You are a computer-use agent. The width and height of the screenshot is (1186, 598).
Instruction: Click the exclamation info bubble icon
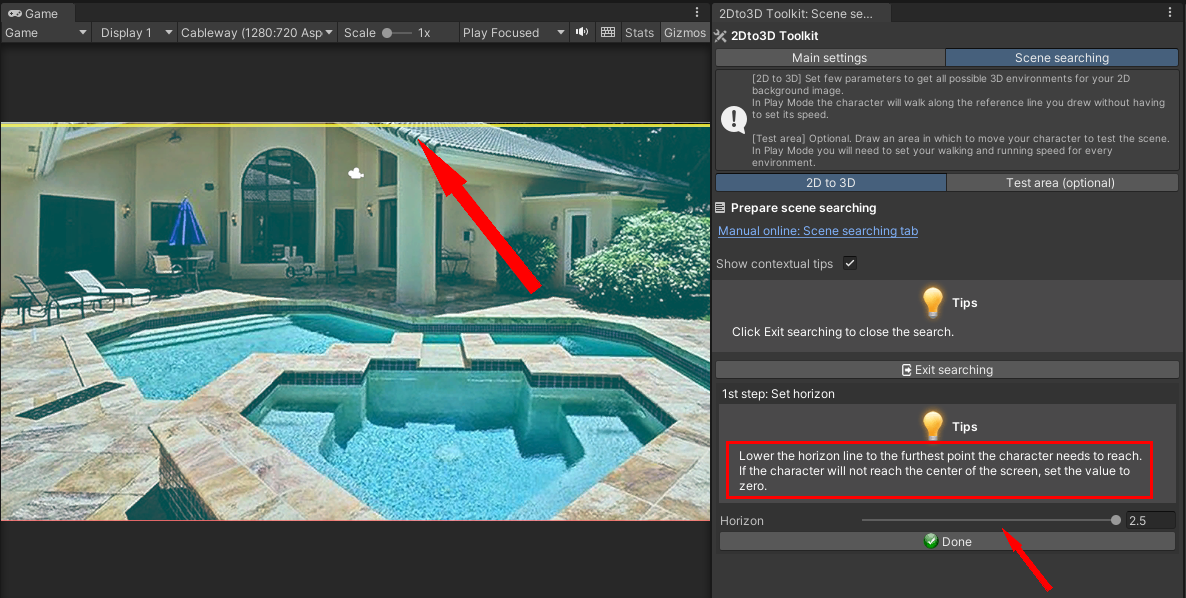734,120
